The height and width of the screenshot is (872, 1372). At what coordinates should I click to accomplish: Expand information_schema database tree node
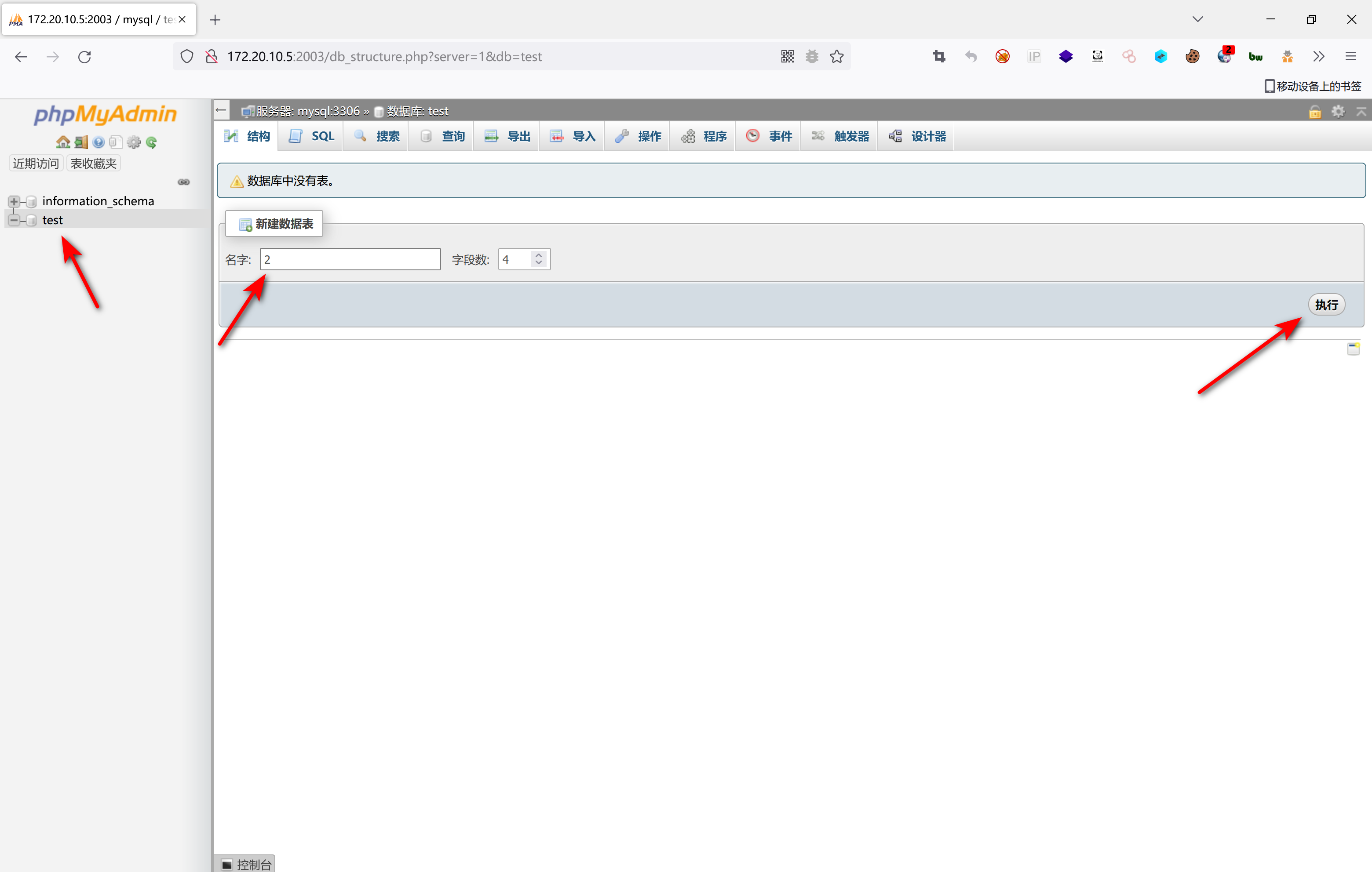pos(14,201)
